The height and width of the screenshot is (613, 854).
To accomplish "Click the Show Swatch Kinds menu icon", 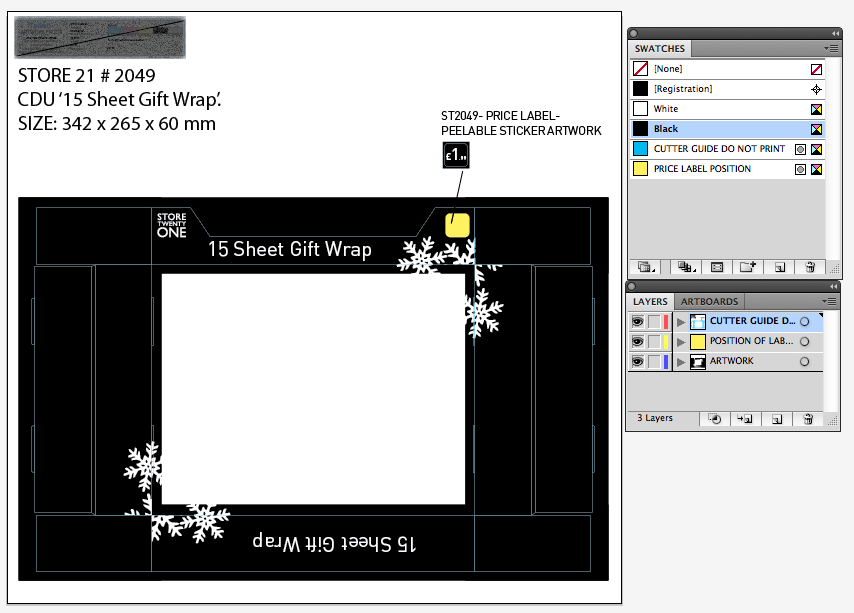I will pos(686,267).
